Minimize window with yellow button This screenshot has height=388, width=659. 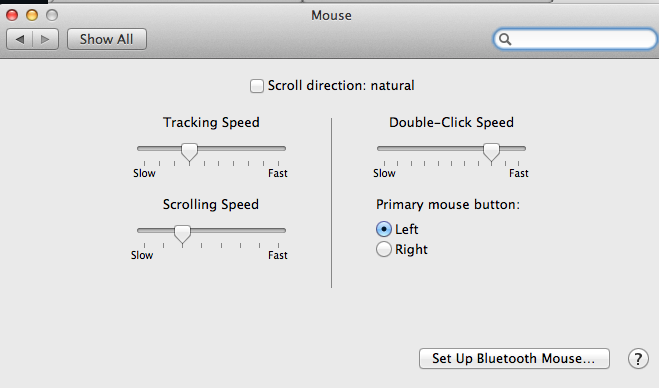point(32,16)
